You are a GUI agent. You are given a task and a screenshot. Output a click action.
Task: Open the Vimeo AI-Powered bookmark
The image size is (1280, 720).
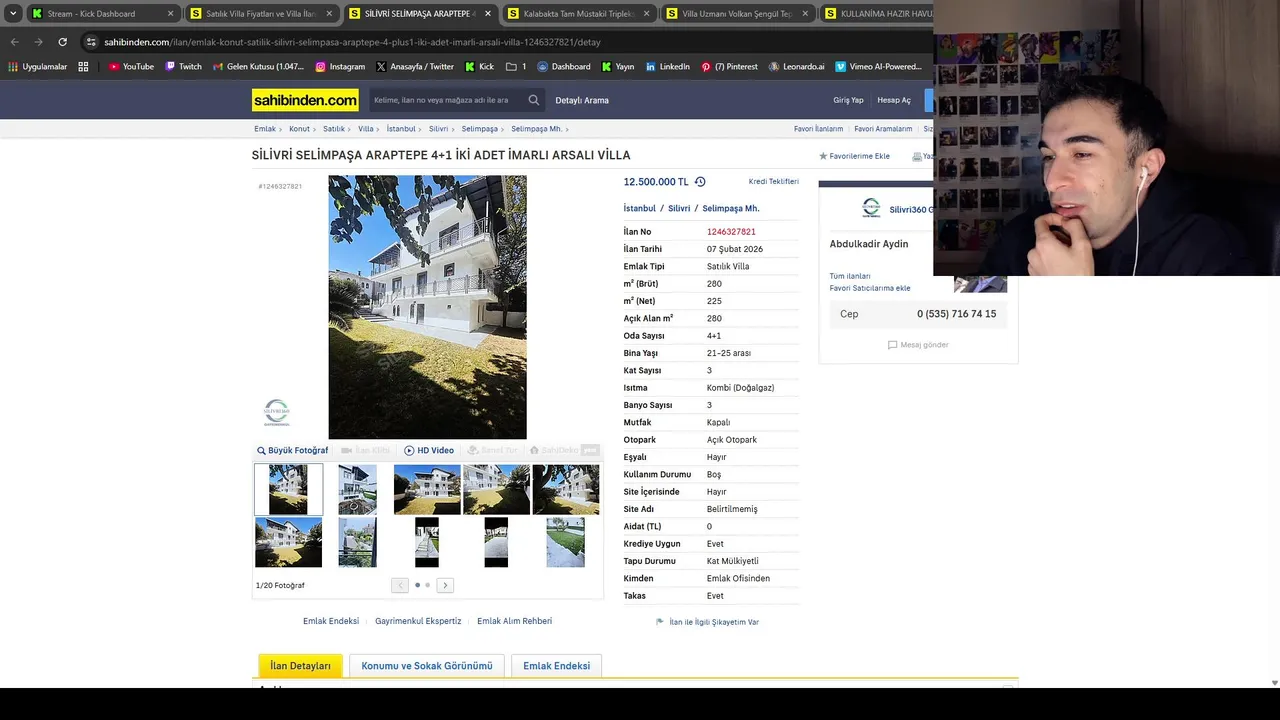tap(879, 67)
